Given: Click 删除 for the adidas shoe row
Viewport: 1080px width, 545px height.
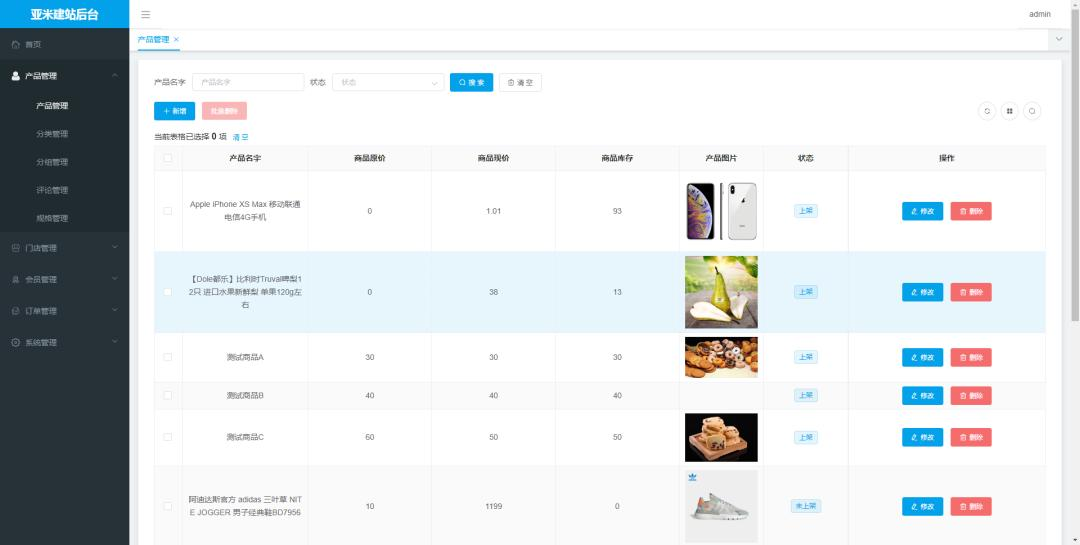Looking at the screenshot, I should point(971,506).
